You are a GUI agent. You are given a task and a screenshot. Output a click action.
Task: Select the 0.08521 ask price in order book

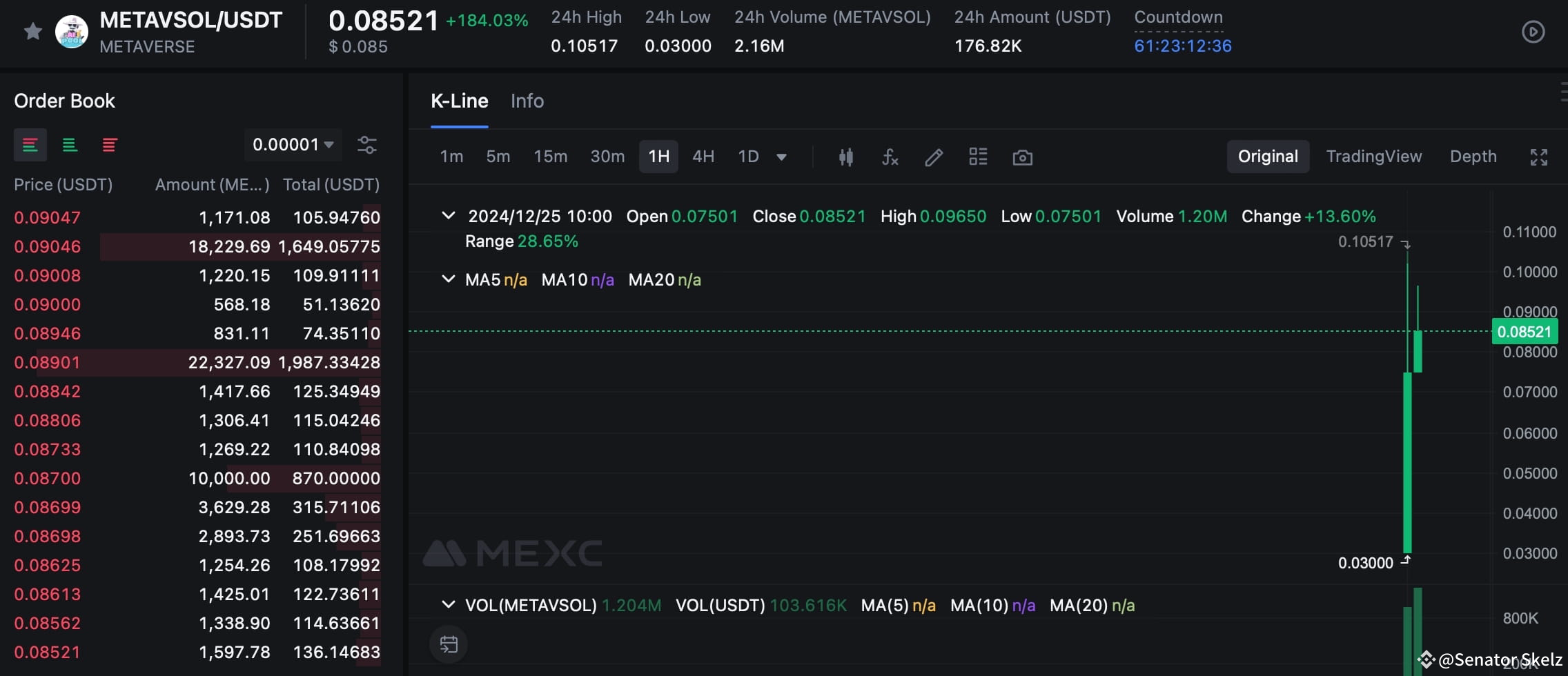[x=48, y=652]
